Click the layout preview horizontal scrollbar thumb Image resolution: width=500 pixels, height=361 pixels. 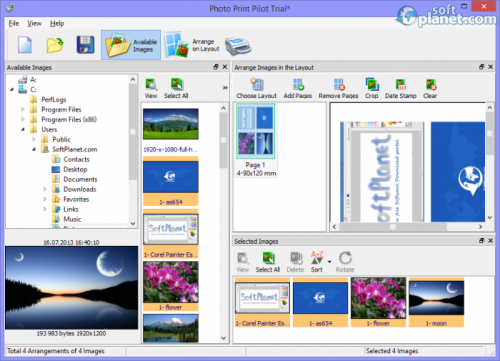click(x=393, y=227)
